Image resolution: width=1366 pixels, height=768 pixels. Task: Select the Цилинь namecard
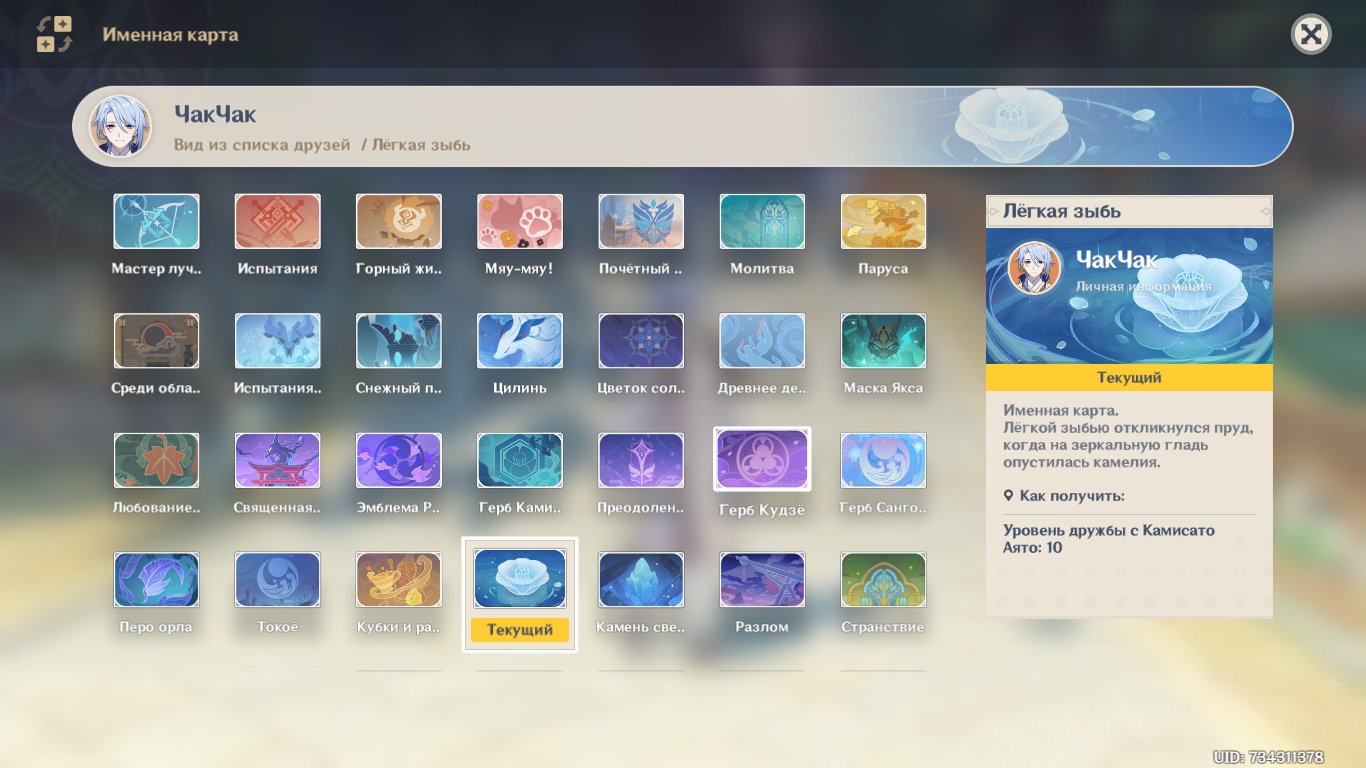click(x=519, y=341)
